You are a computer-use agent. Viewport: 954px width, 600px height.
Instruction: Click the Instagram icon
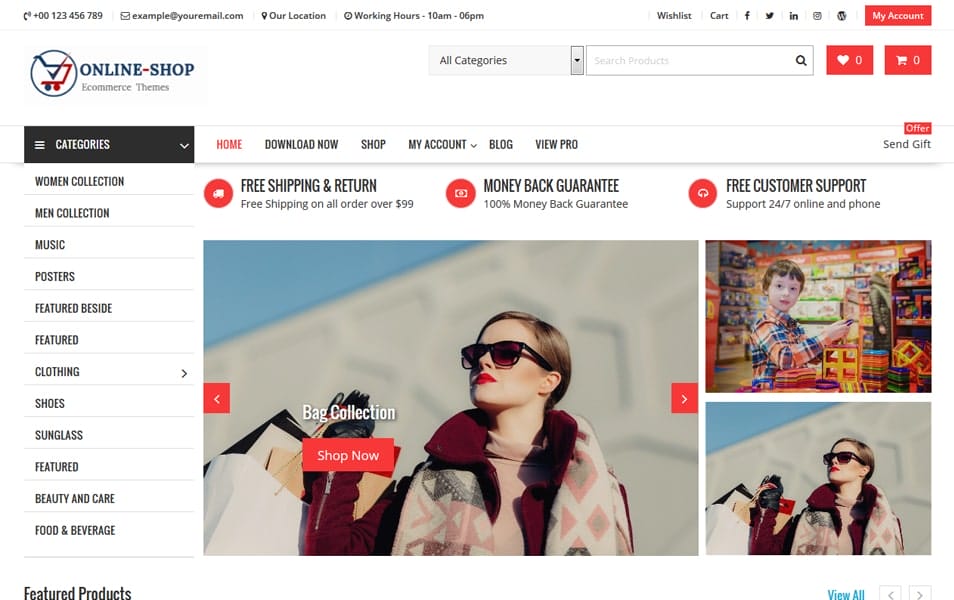[818, 15]
